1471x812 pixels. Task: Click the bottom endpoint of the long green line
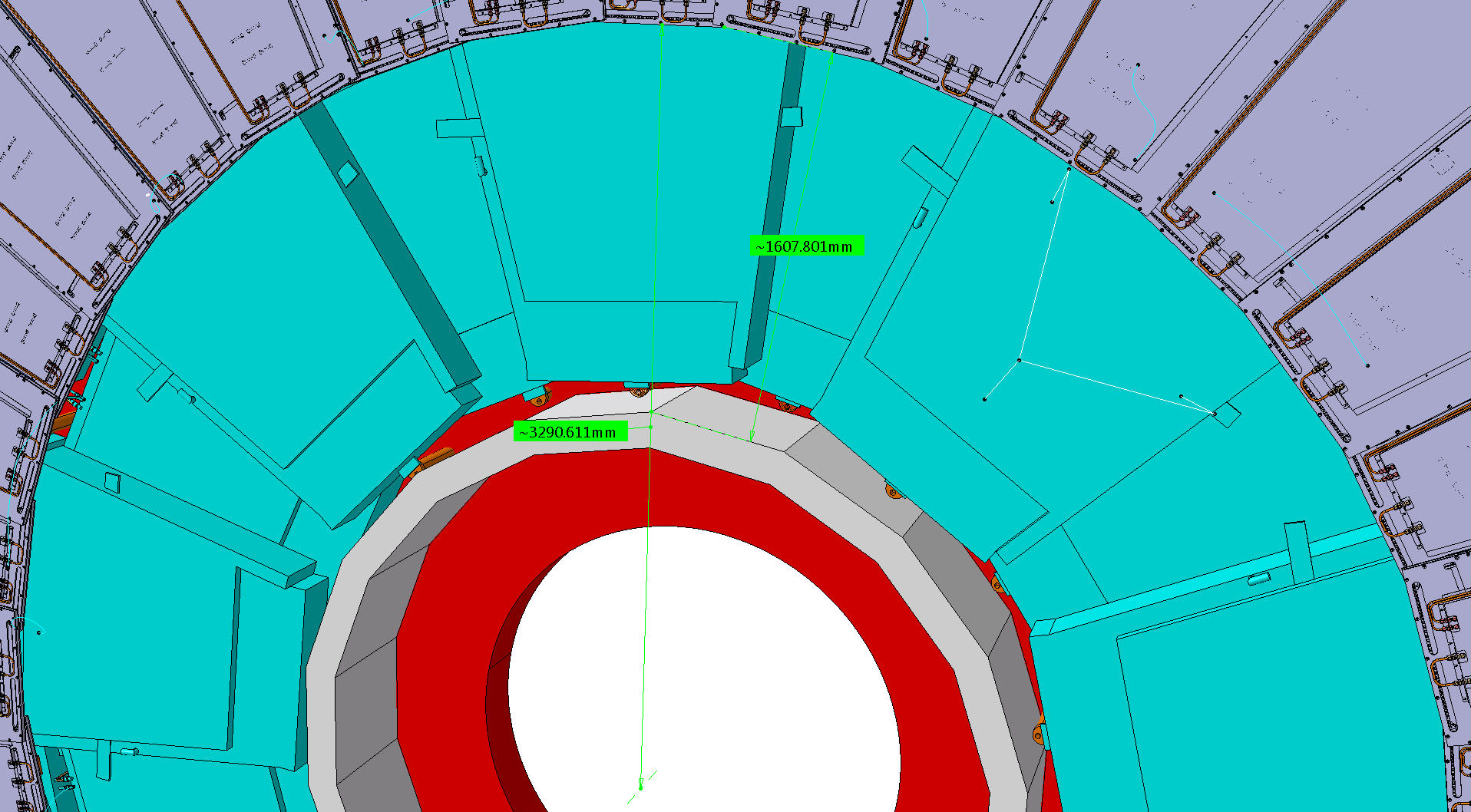pyautogui.click(x=641, y=786)
